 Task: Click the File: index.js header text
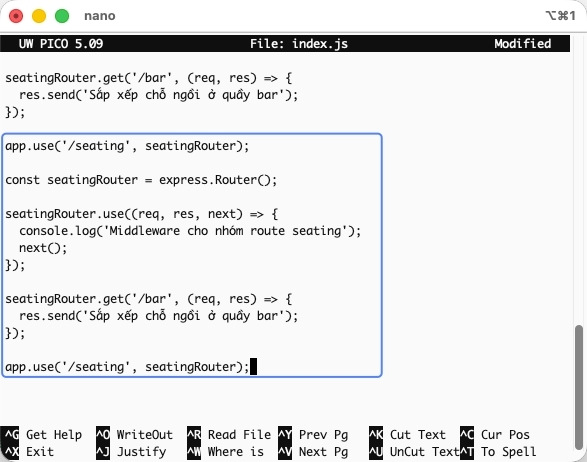pos(299,44)
